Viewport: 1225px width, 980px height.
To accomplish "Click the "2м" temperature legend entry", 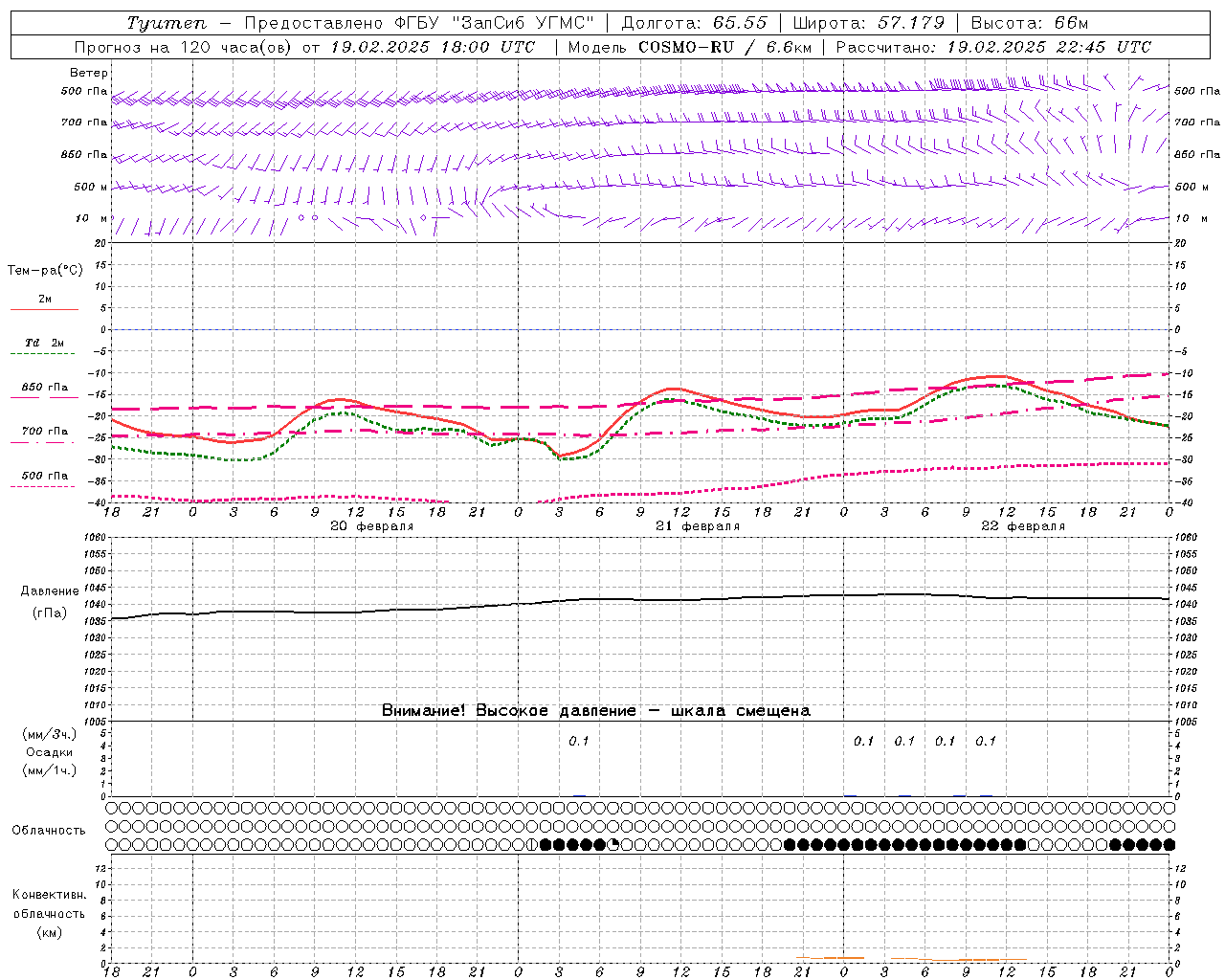I will coord(45,299).
